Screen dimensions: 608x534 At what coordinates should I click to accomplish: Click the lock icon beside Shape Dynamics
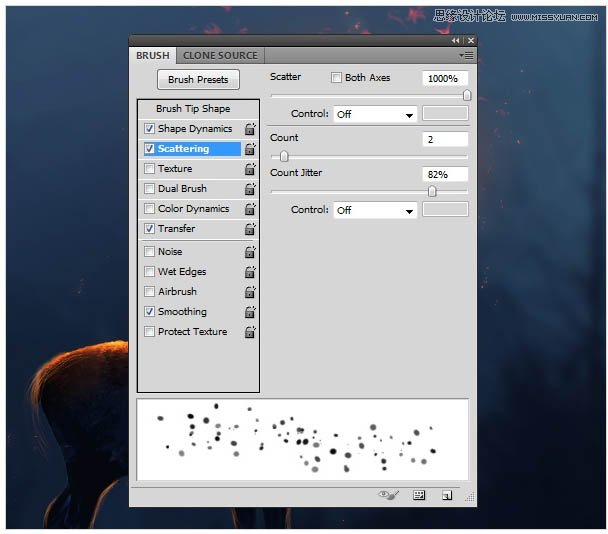pos(250,129)
